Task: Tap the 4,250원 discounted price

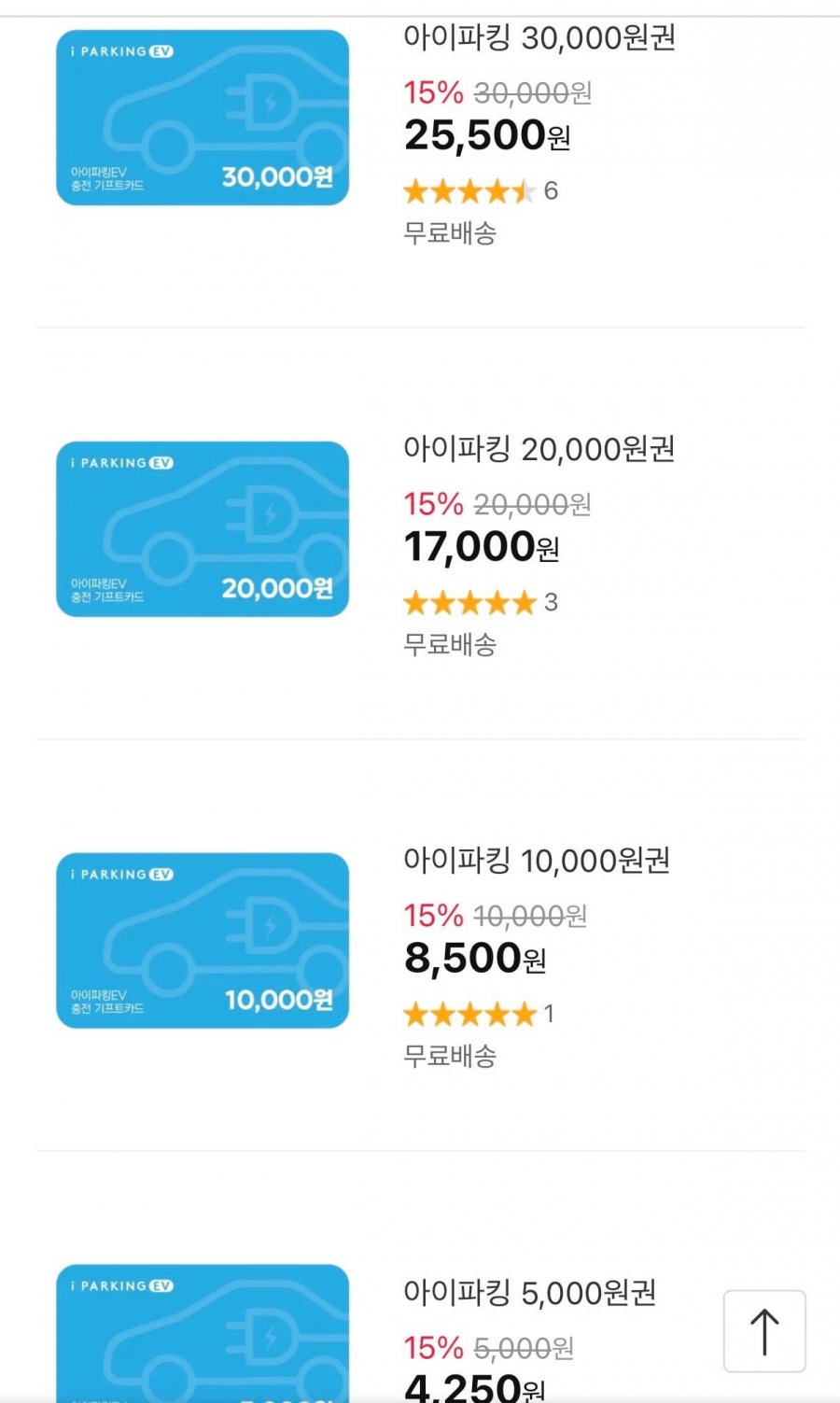Action: (474, 1385)
